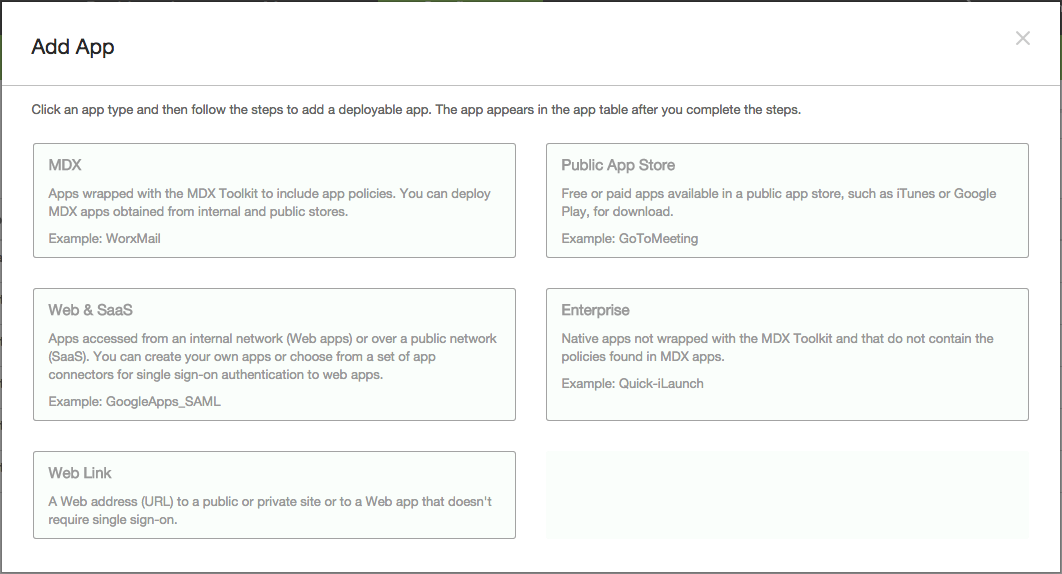The height and width of the screenshot is (574, 1062).
Task: Click the MDX Toolkit description text
Action: (269, 202)
